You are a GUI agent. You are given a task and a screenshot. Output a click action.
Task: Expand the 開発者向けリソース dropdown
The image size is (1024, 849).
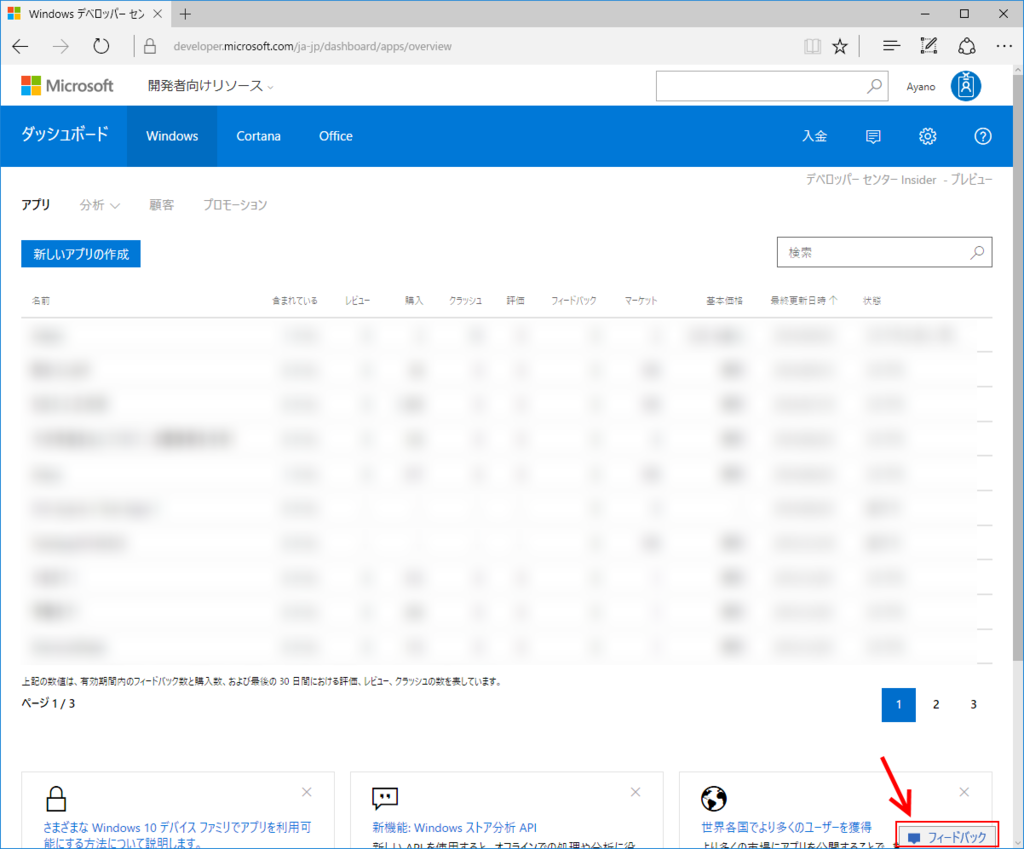pos(210,86)
